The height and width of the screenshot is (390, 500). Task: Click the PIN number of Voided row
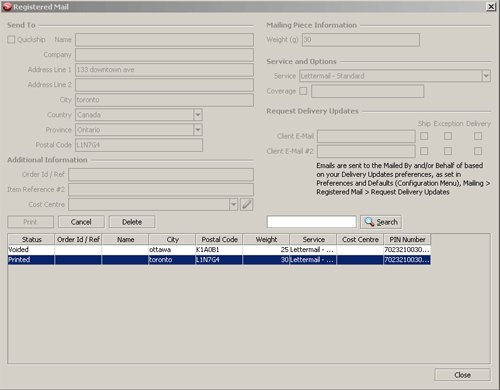(407, 250)
